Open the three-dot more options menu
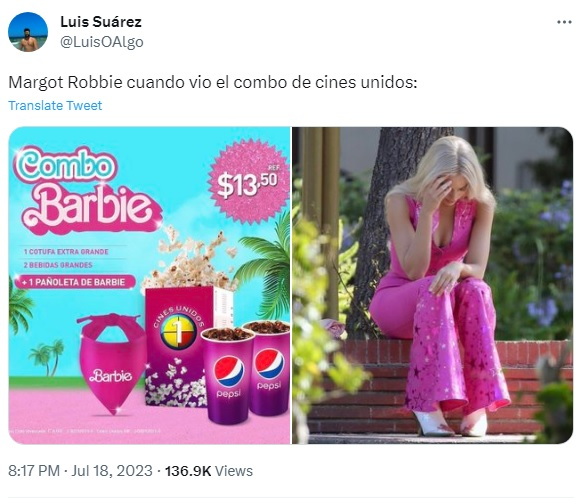This screenshot has width=586, height=498. [564, 22]
